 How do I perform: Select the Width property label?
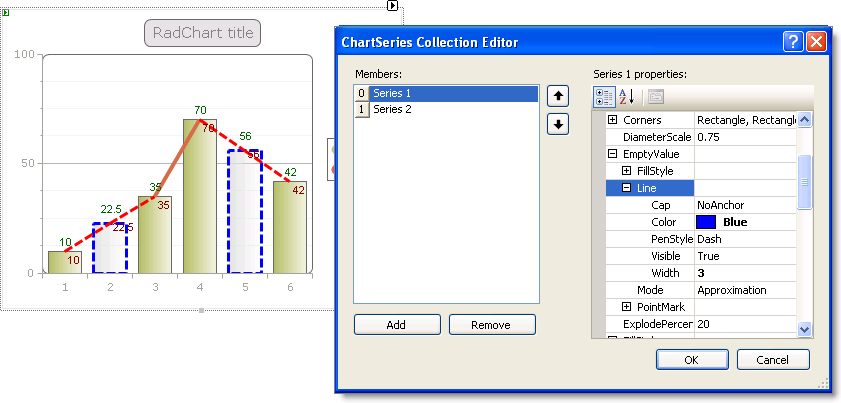665,273
